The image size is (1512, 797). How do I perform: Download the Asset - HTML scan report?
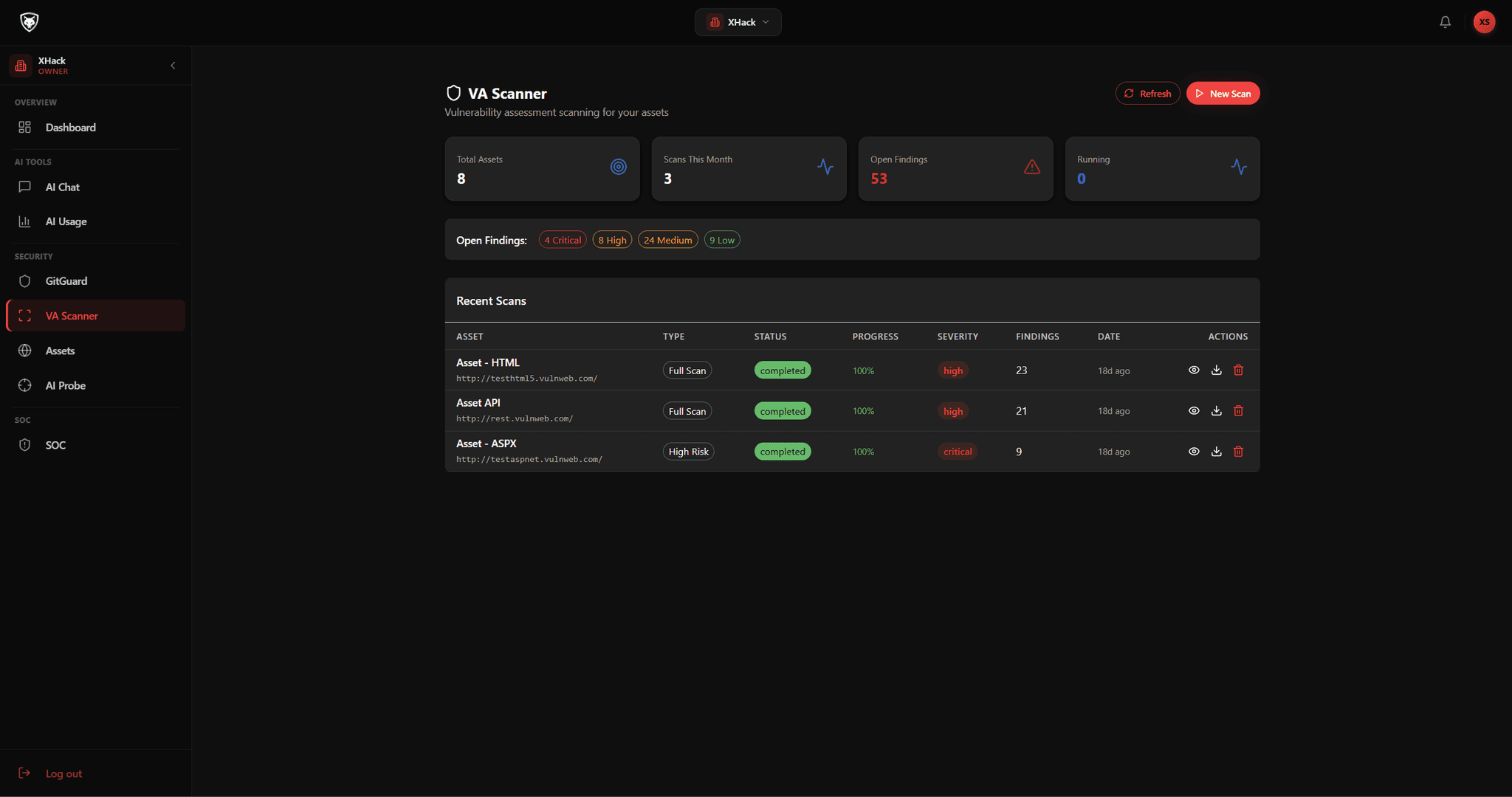[1217, 370]
